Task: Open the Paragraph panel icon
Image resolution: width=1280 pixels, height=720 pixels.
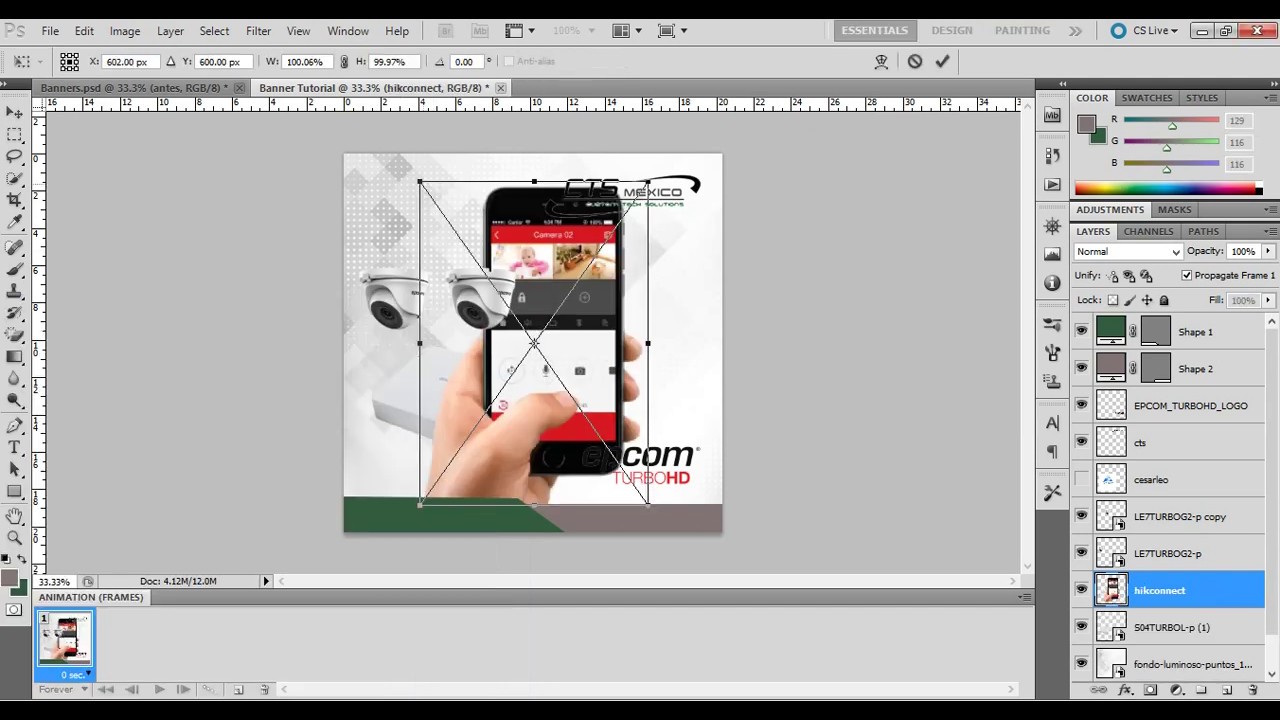Action: 1052,452
